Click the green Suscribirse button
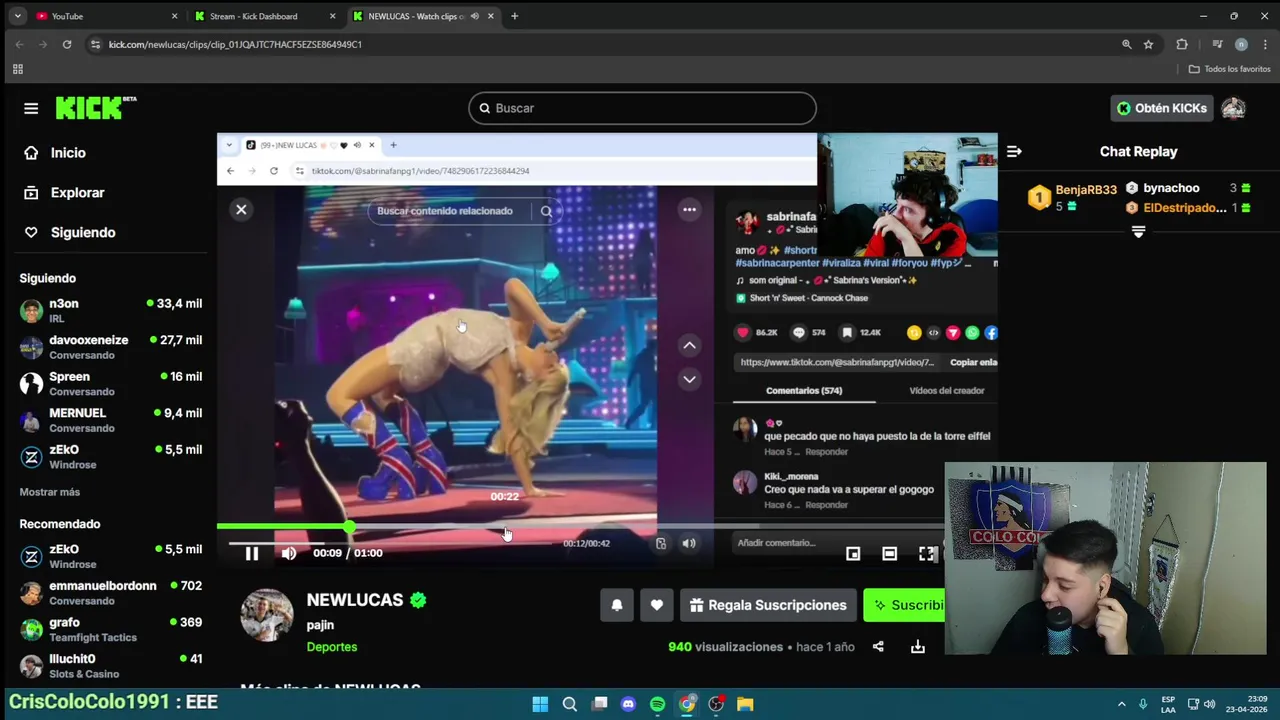1280x720 pixels. pos(904,605)
